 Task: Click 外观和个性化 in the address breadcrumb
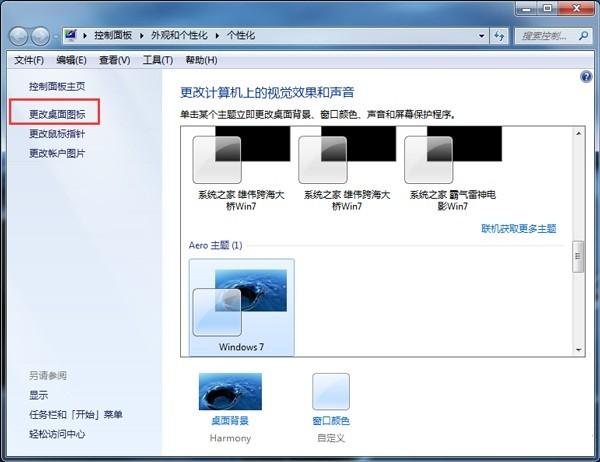[179, 36]
